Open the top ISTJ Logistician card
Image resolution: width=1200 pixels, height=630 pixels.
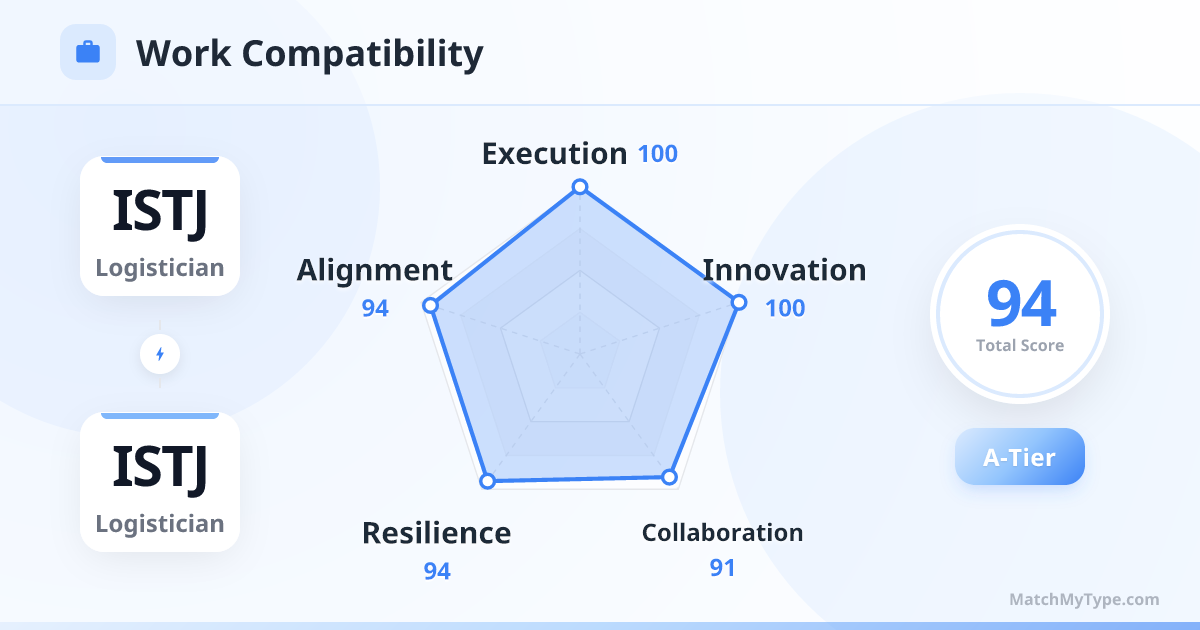(x=160, y=226)
